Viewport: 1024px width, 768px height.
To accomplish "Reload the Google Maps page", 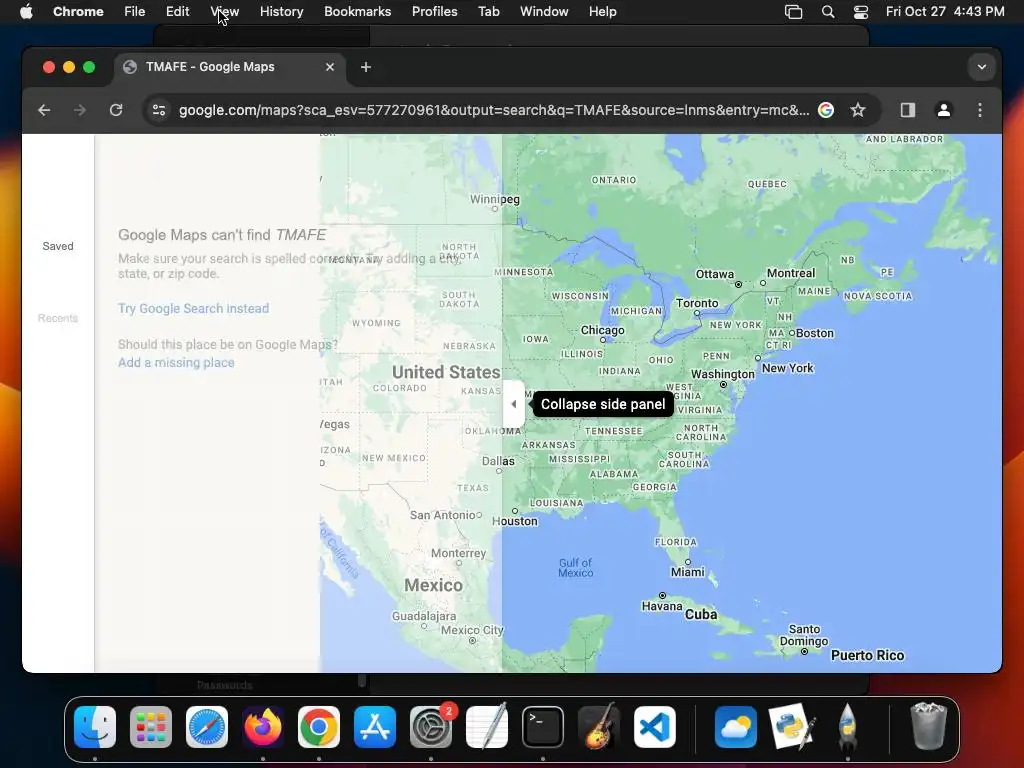I will [116, 110].
